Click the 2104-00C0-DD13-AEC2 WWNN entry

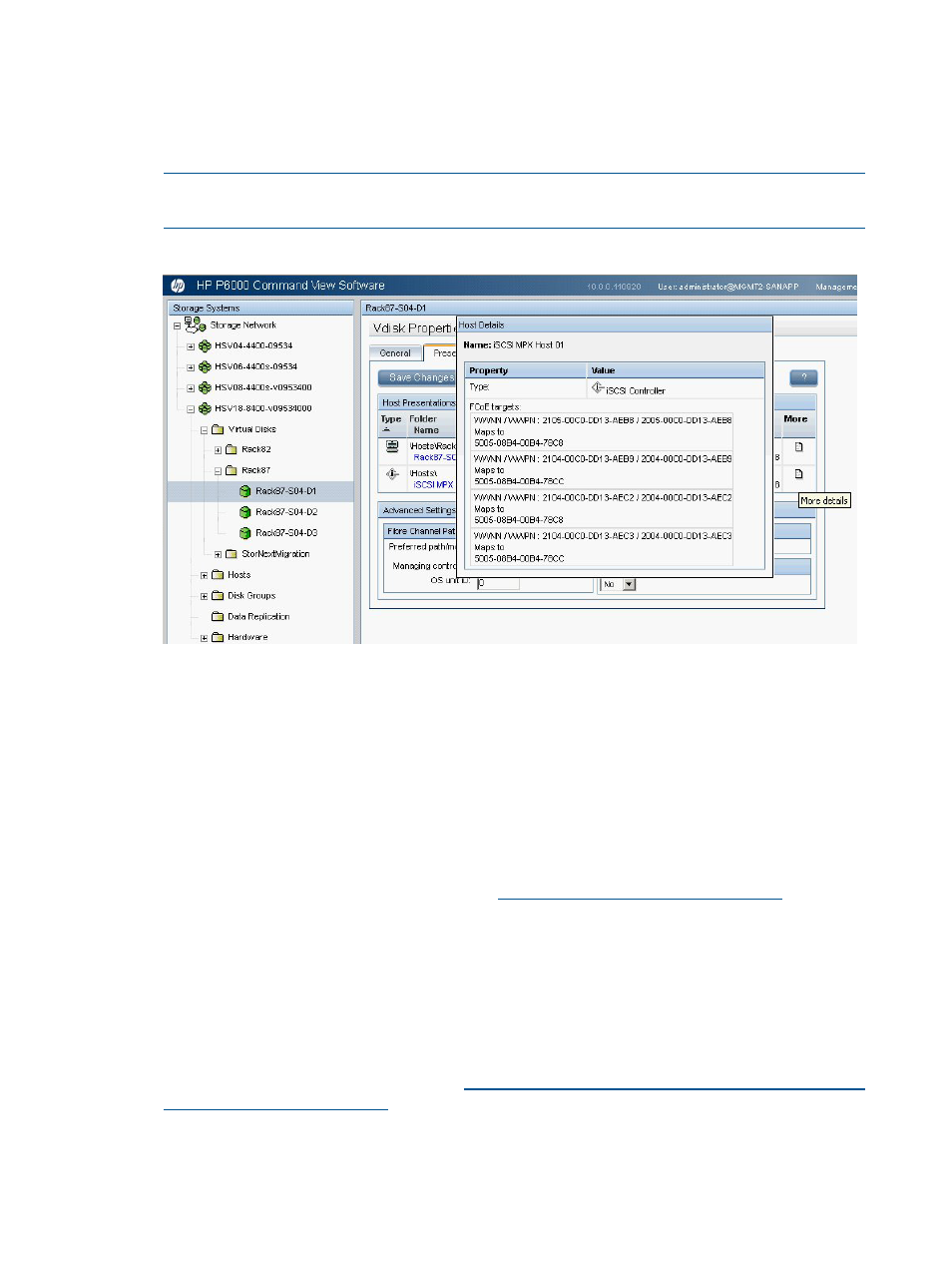603,497
